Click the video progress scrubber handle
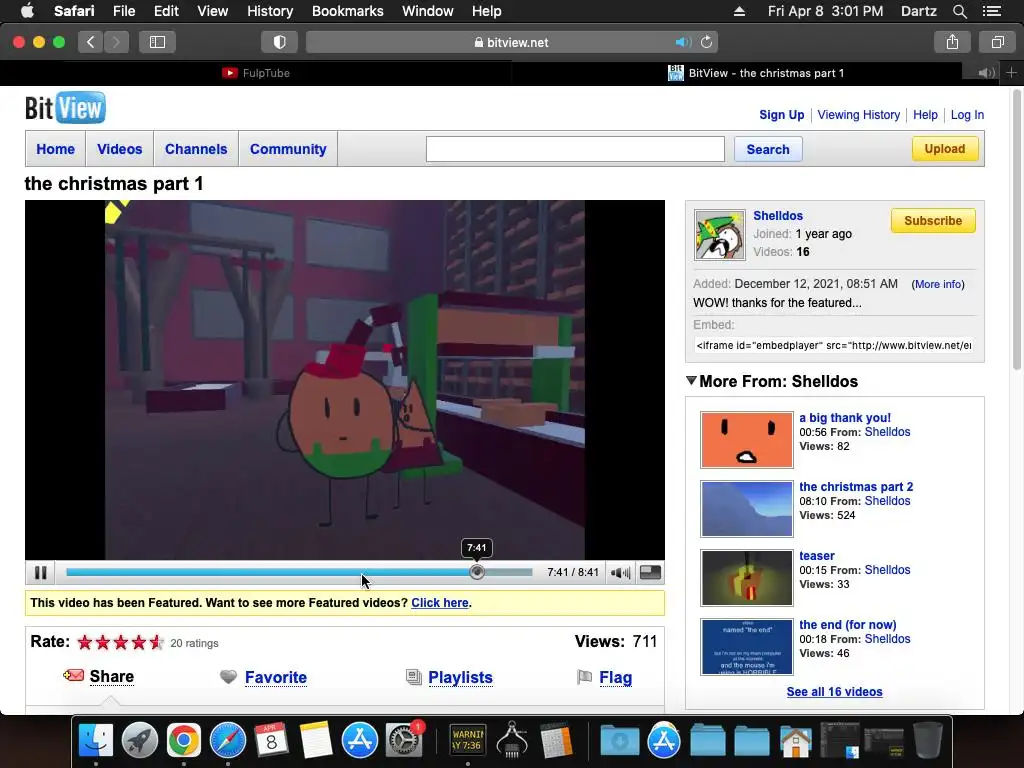This screenshot has height=768, width=1024. tap(477, 572)
